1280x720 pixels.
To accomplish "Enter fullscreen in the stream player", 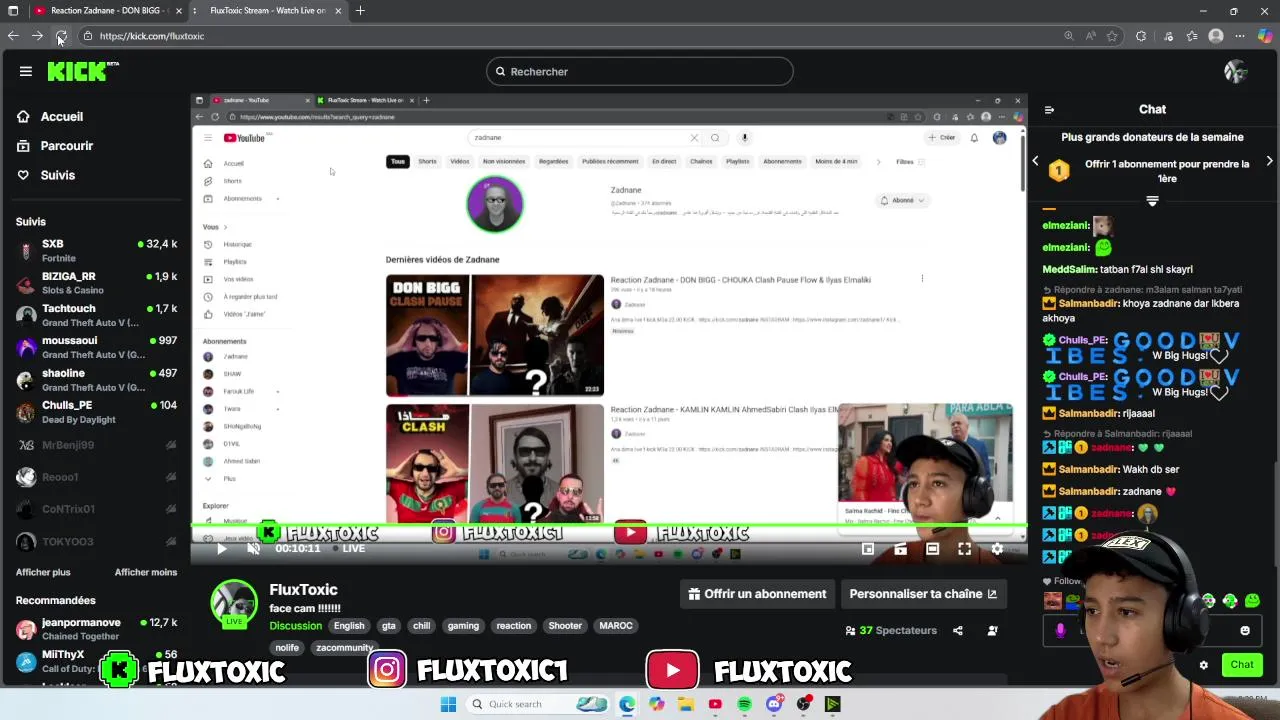I will click(x=964, y=549).
